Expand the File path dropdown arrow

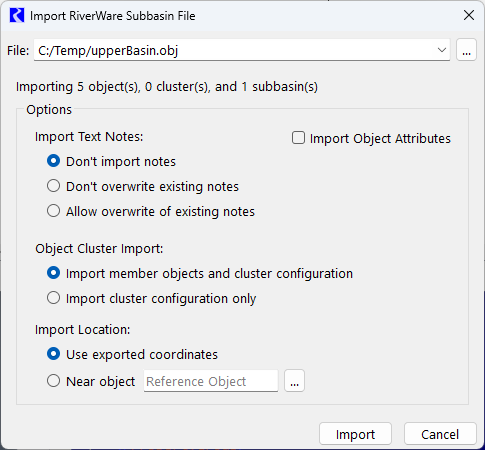(x=442, y=50)
